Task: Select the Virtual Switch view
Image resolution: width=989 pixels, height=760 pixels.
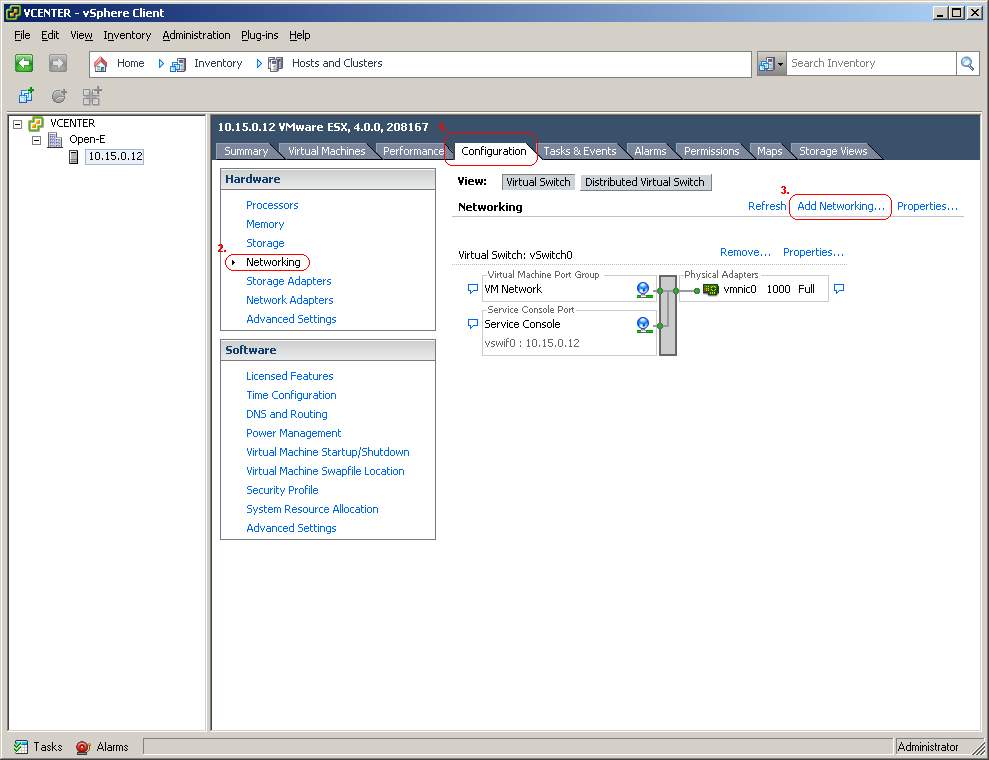Action: tap(538, 182)
